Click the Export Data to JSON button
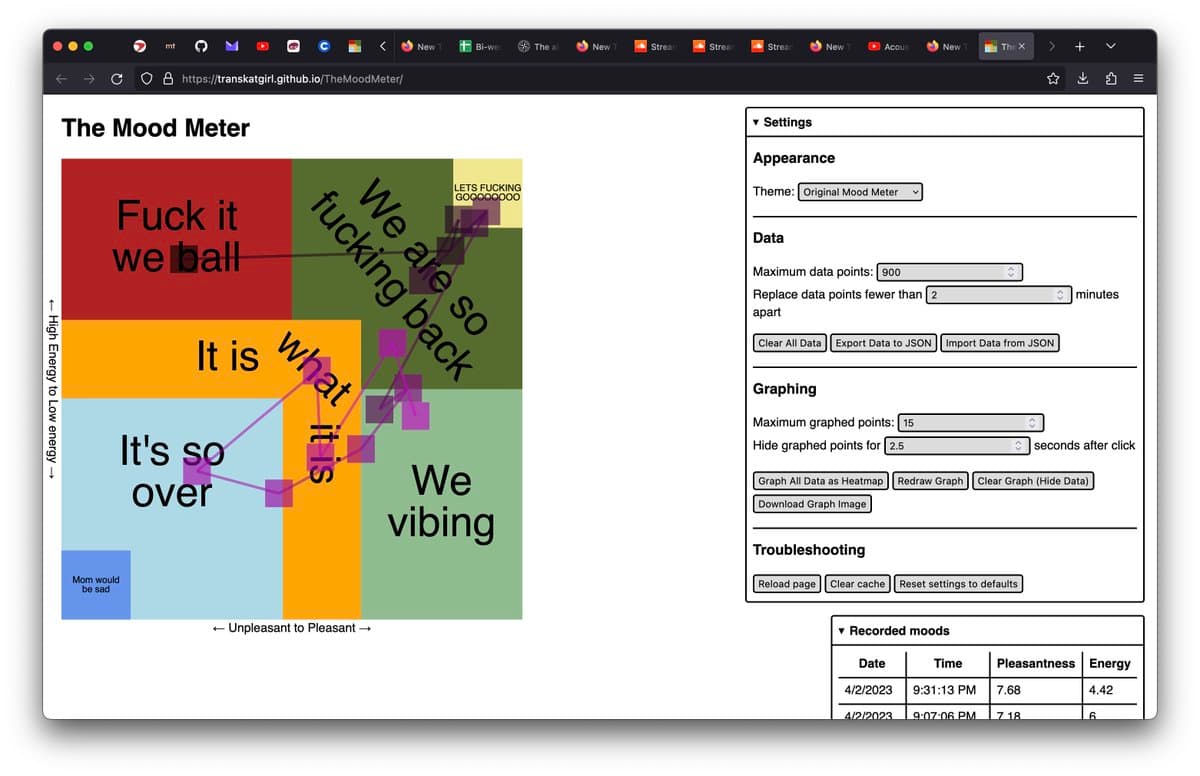The image size is (1200, 776). point(883,343)
